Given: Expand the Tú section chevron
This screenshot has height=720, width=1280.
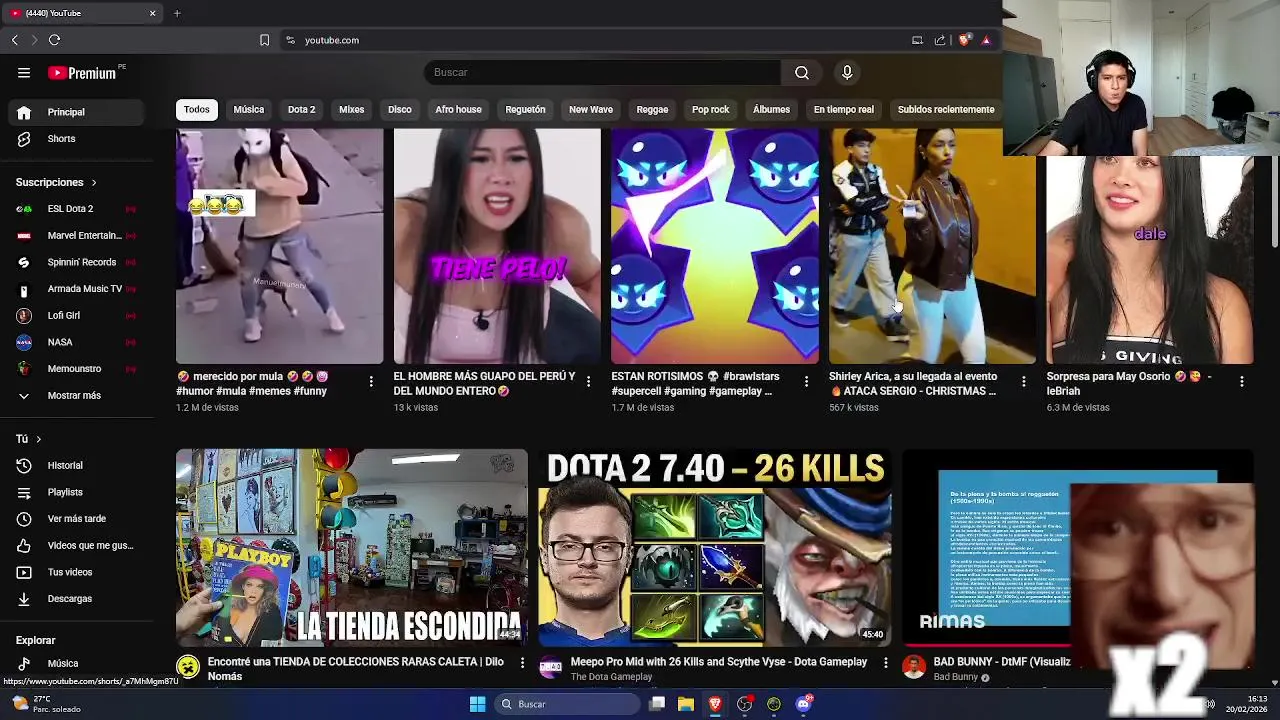Looking at the screenshot, I should (x=39, y=439).
